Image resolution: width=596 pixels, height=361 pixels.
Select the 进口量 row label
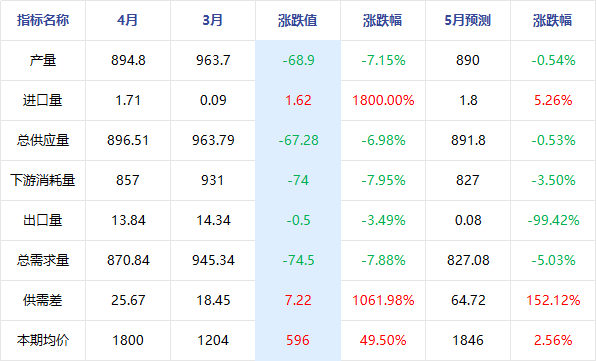(43, 100)
